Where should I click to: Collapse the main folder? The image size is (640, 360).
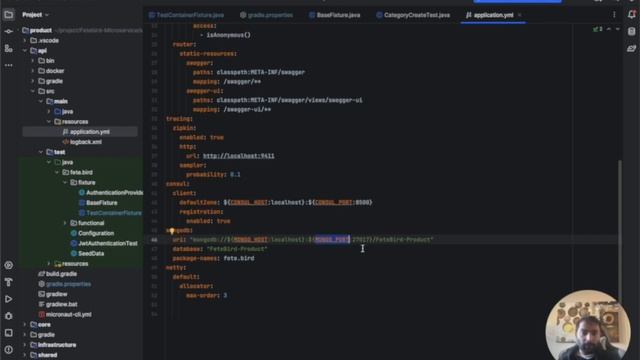click(x=41, y=101)
